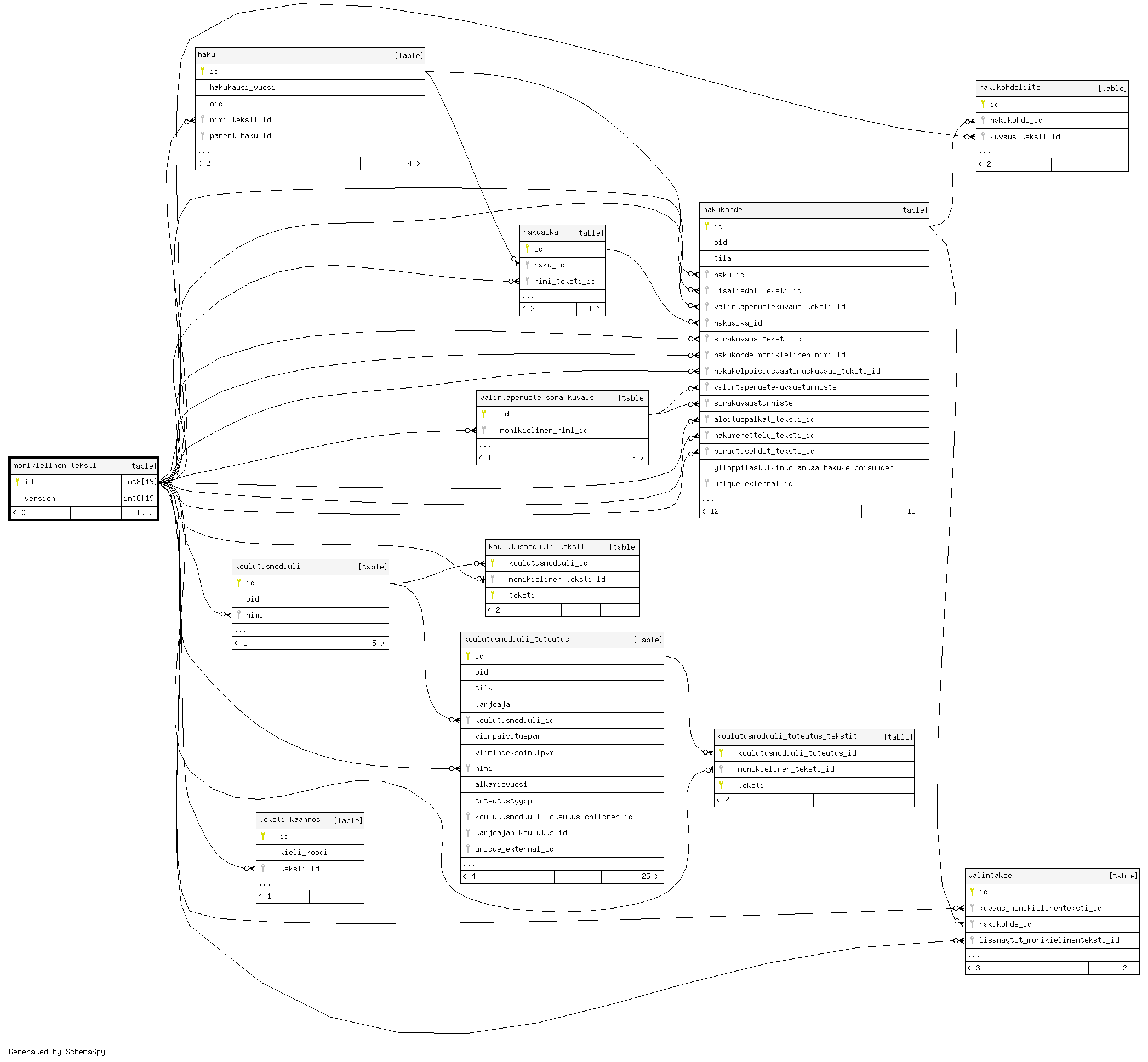Screen dimensions: 1148x1062
Task: Click monikielinen_teksti_id in koulutusmoduuli_tekstit
Action: [562, 580]
